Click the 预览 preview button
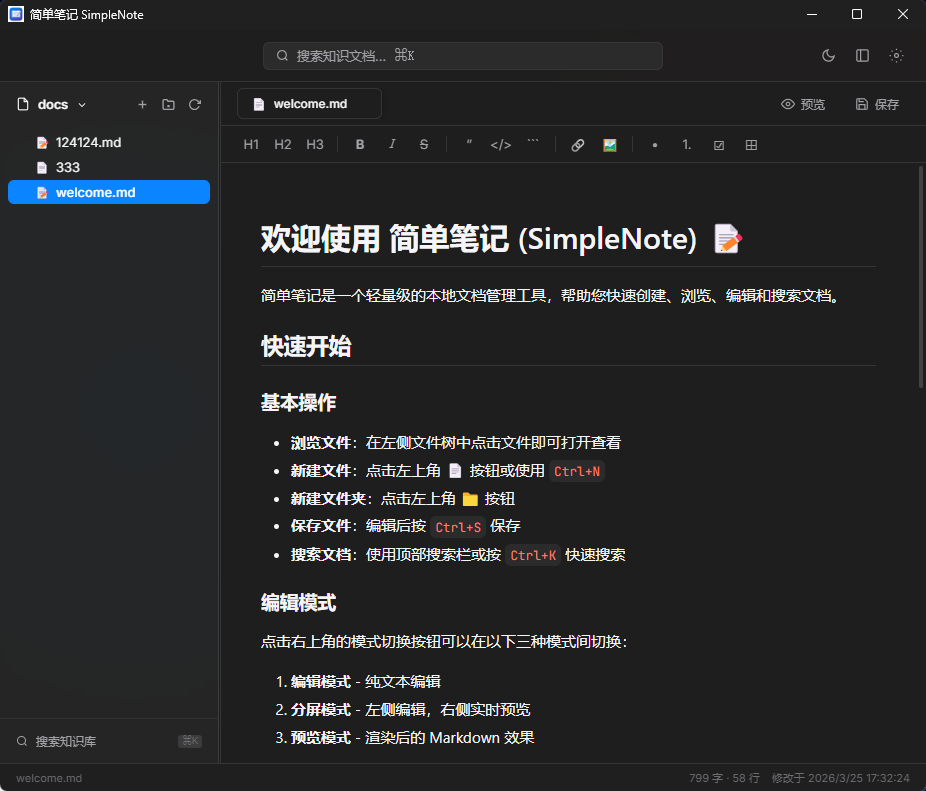926x791 pixels. 803,103
